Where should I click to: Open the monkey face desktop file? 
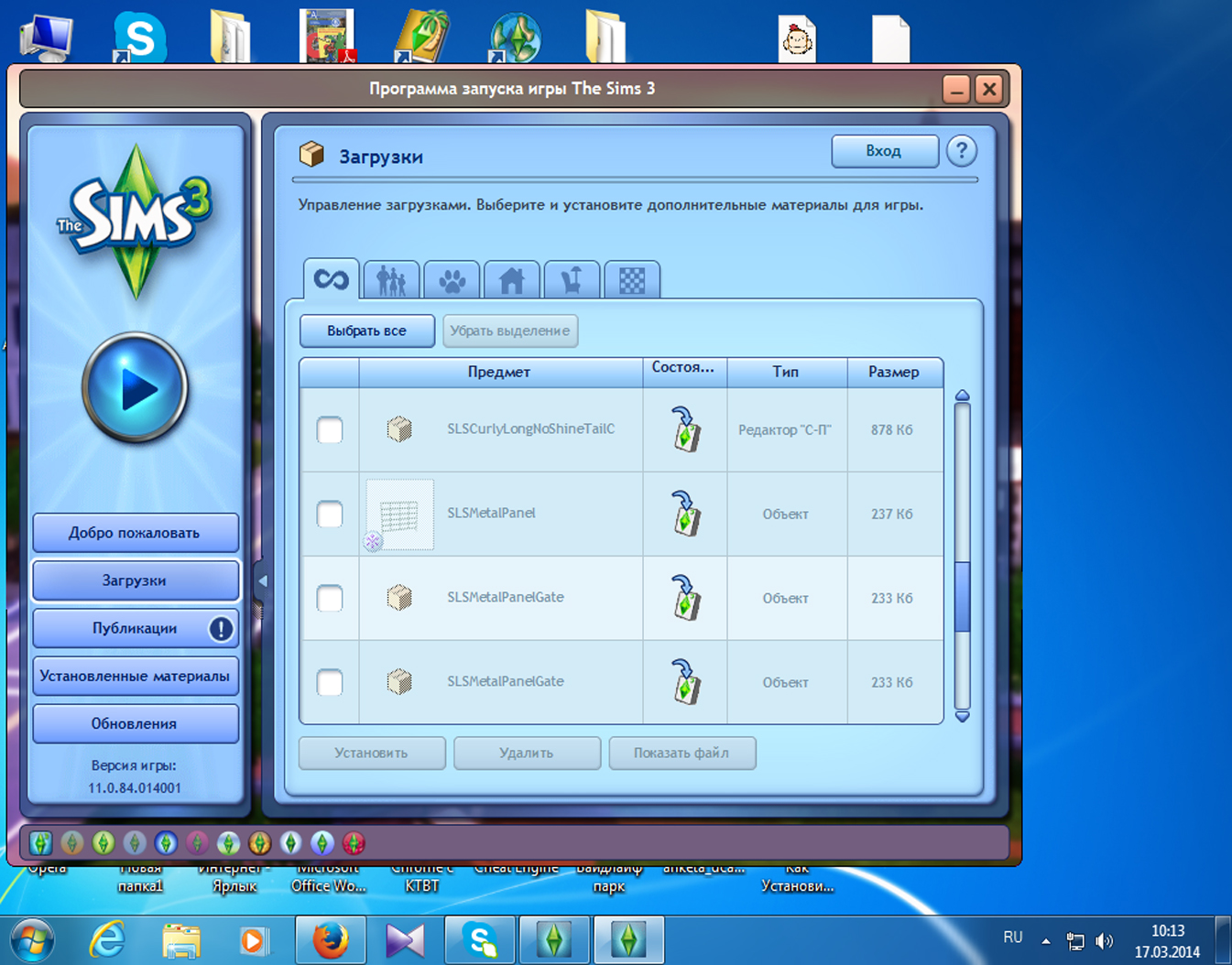click(x=797, y=39)
